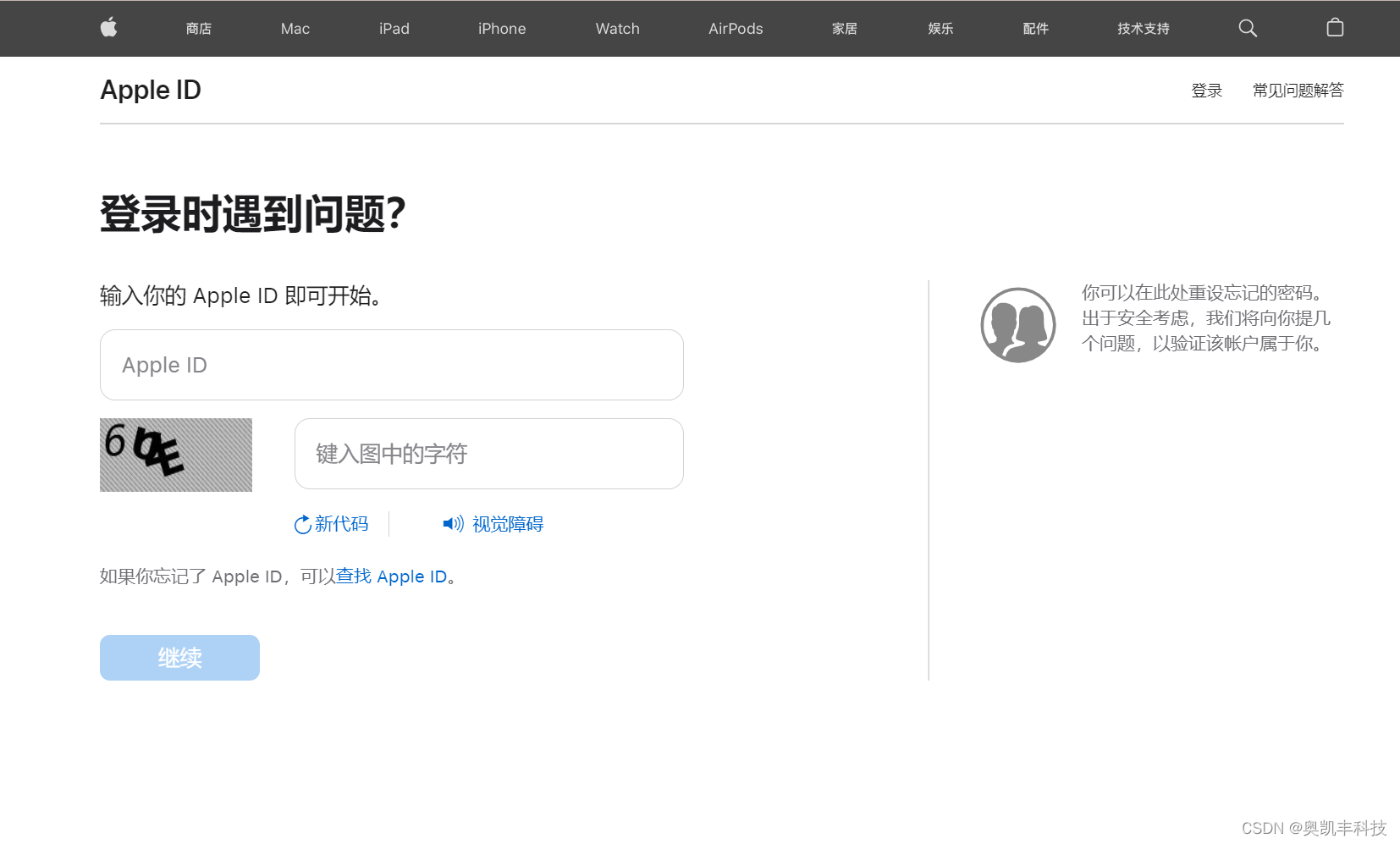The image size is (1400, 844).
Task: Open the shopping bag
Action: click(x=1334, y=28)
